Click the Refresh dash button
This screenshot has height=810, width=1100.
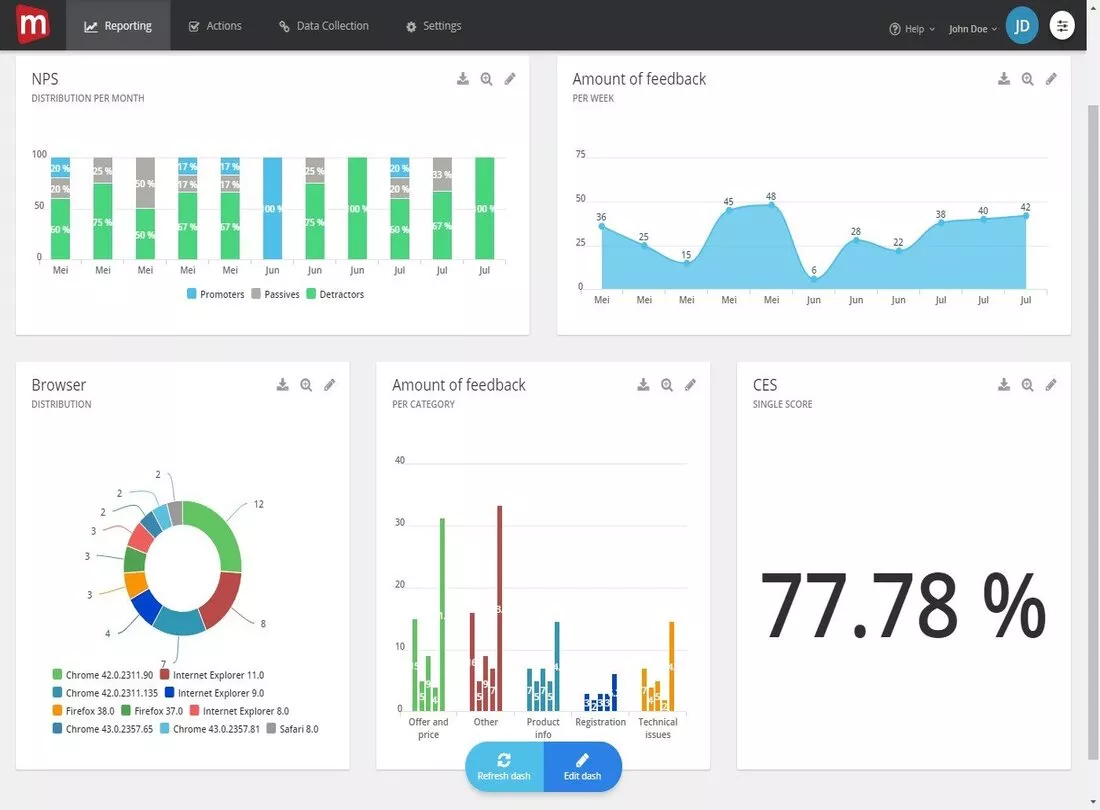point(504,767)
